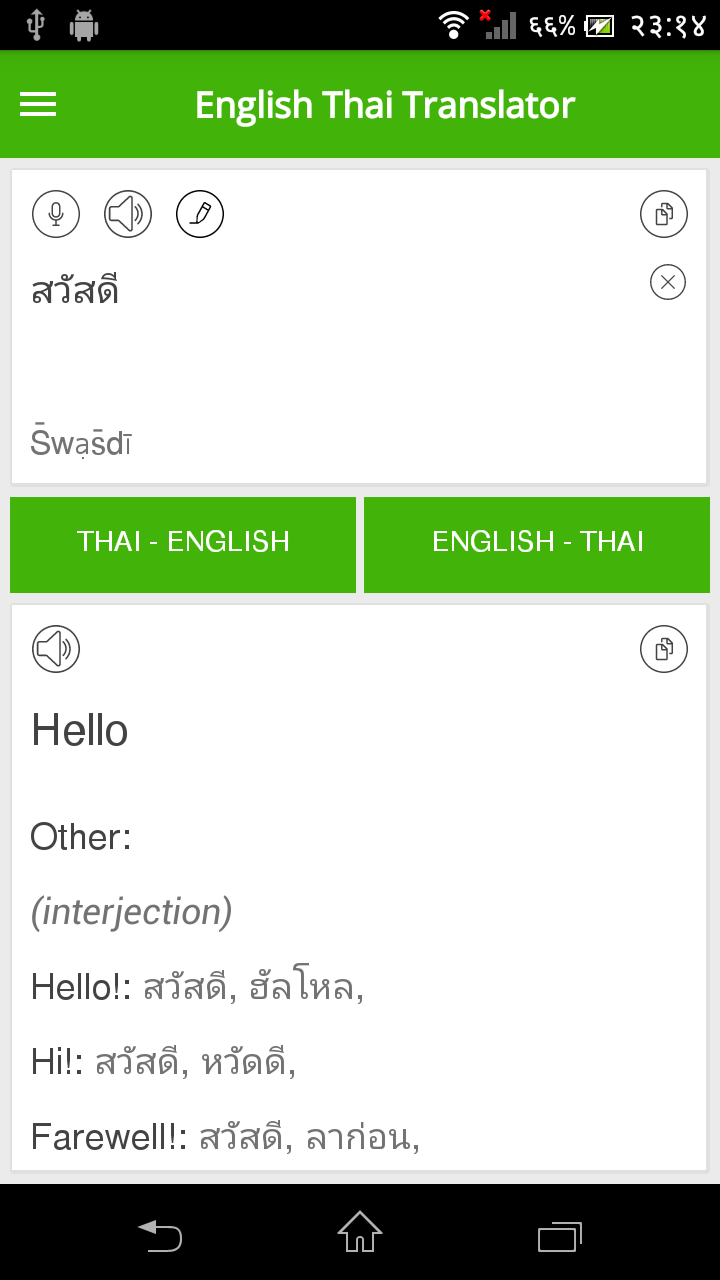Viewport: 720px width, 1280px height.
Task: Tap the Hello result heading
Action: [78, 730]
